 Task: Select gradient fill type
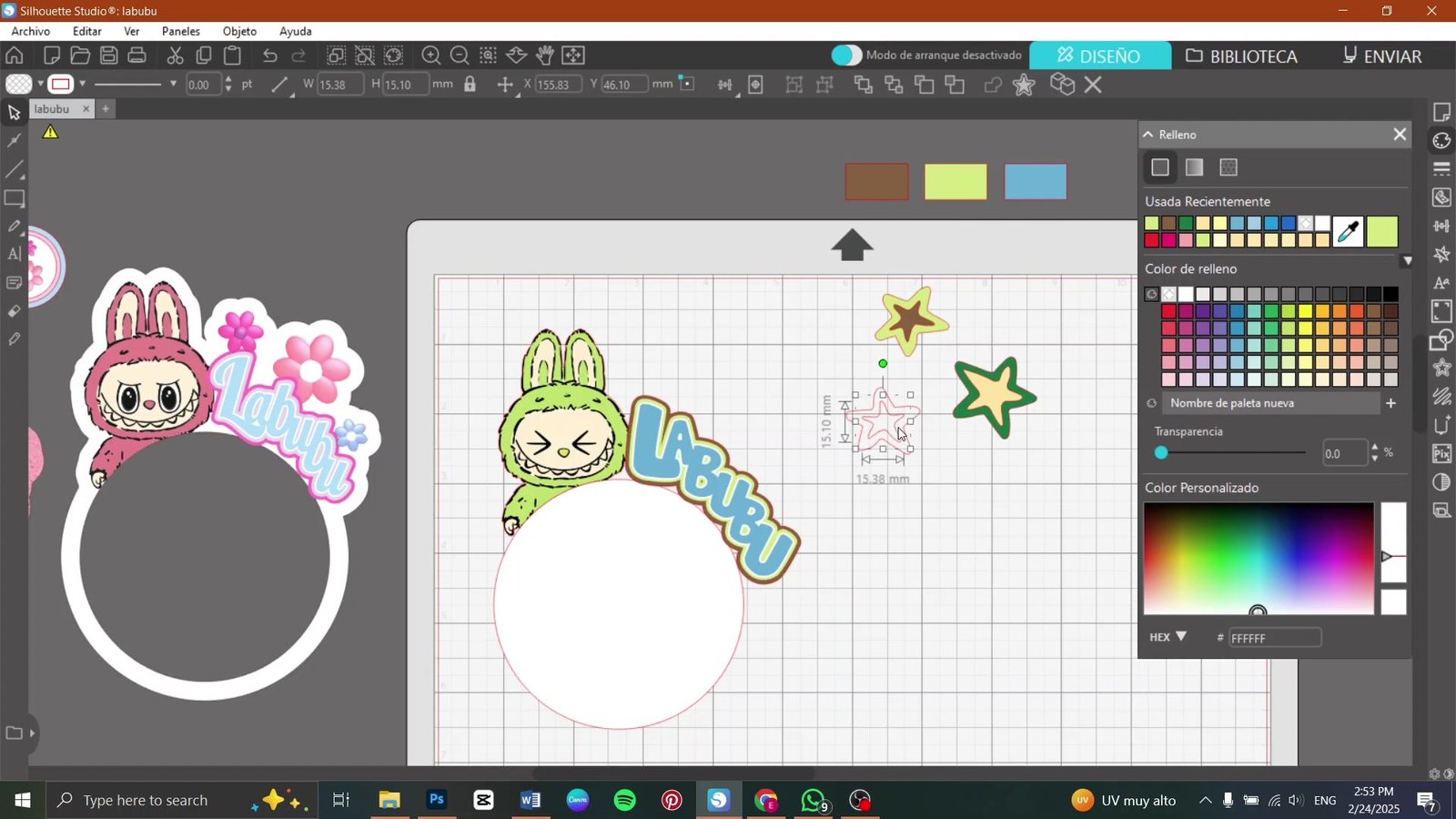1194,167
